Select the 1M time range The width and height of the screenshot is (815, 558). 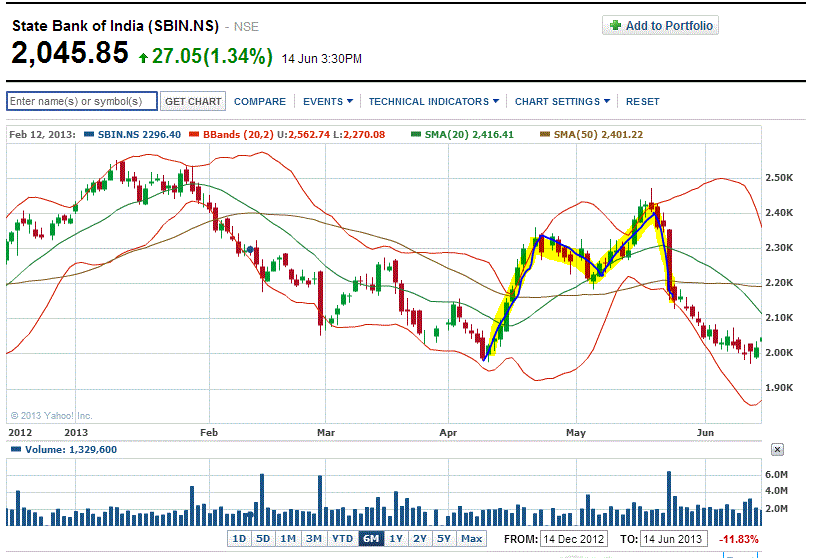pos(288,539)
